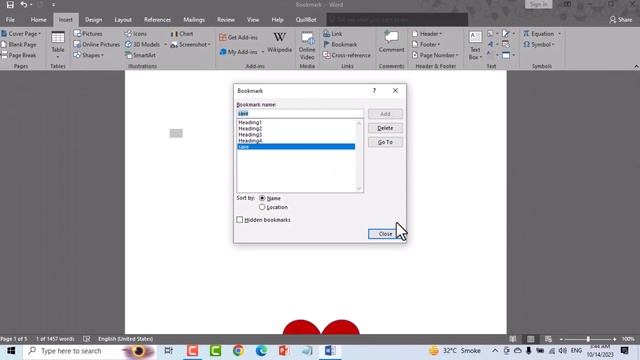
Task: Click the Undo arrow in quick access toolbar
Action: (24, 5)
